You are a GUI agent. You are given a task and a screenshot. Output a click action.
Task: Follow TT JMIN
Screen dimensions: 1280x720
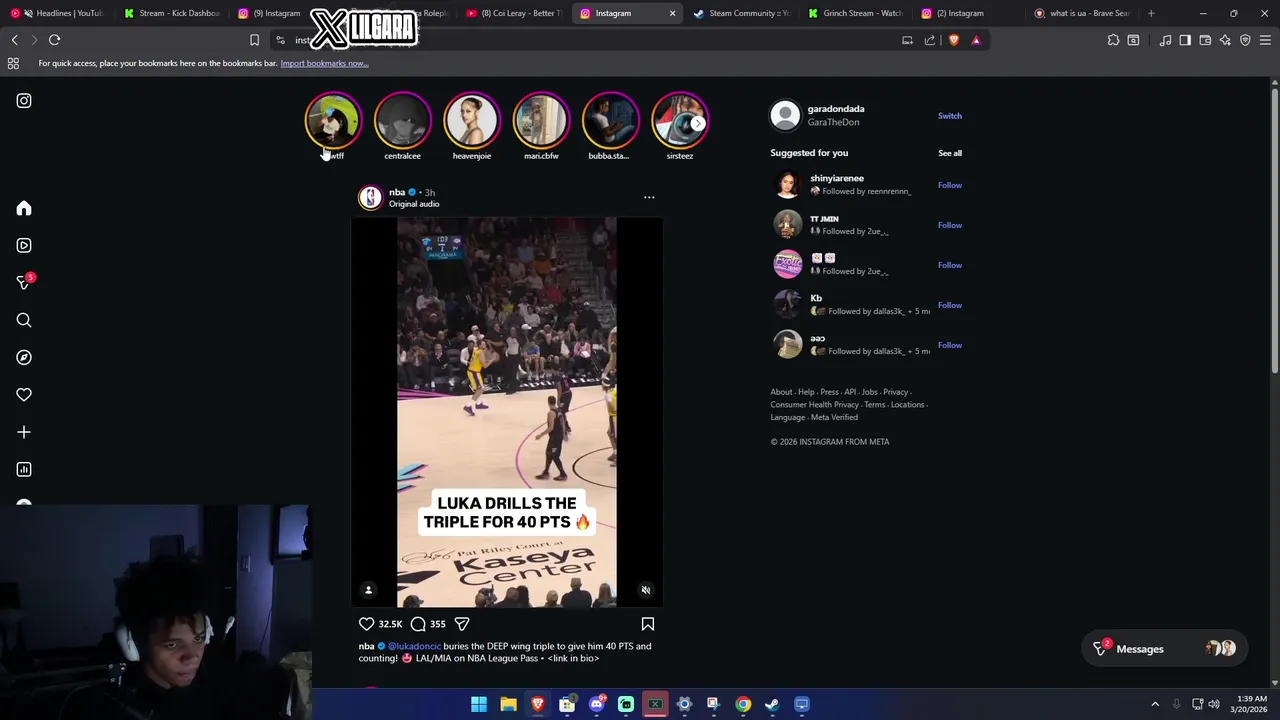pos(950,225)
